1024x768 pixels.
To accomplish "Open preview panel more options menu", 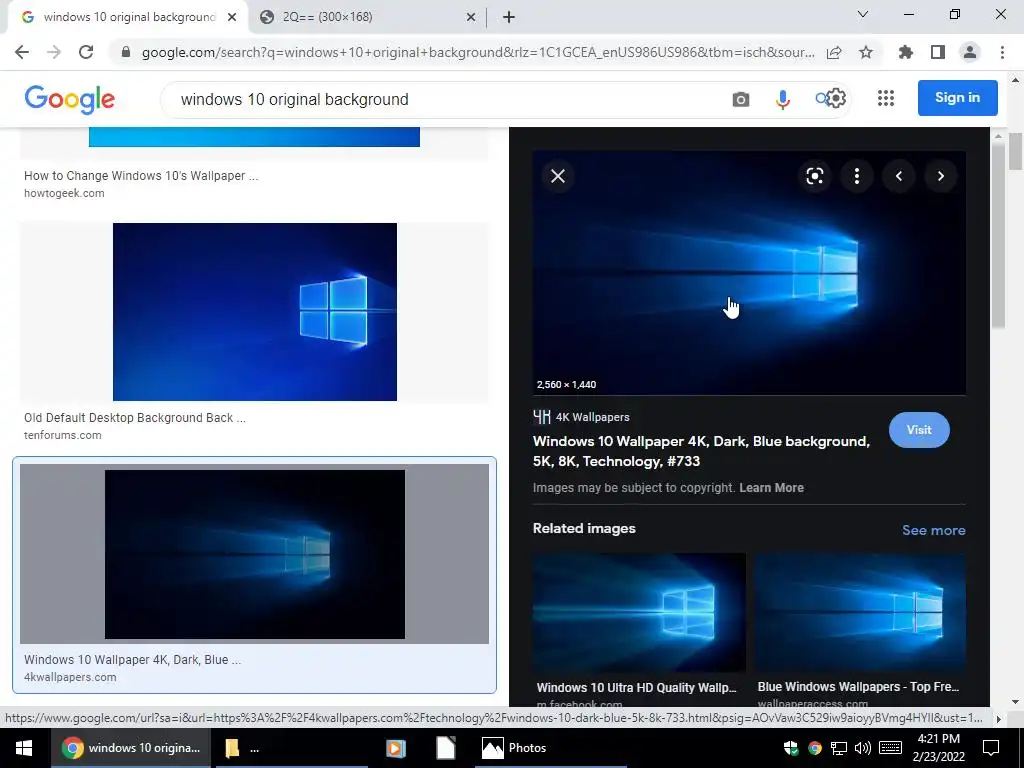I will [x=857, y=176].
